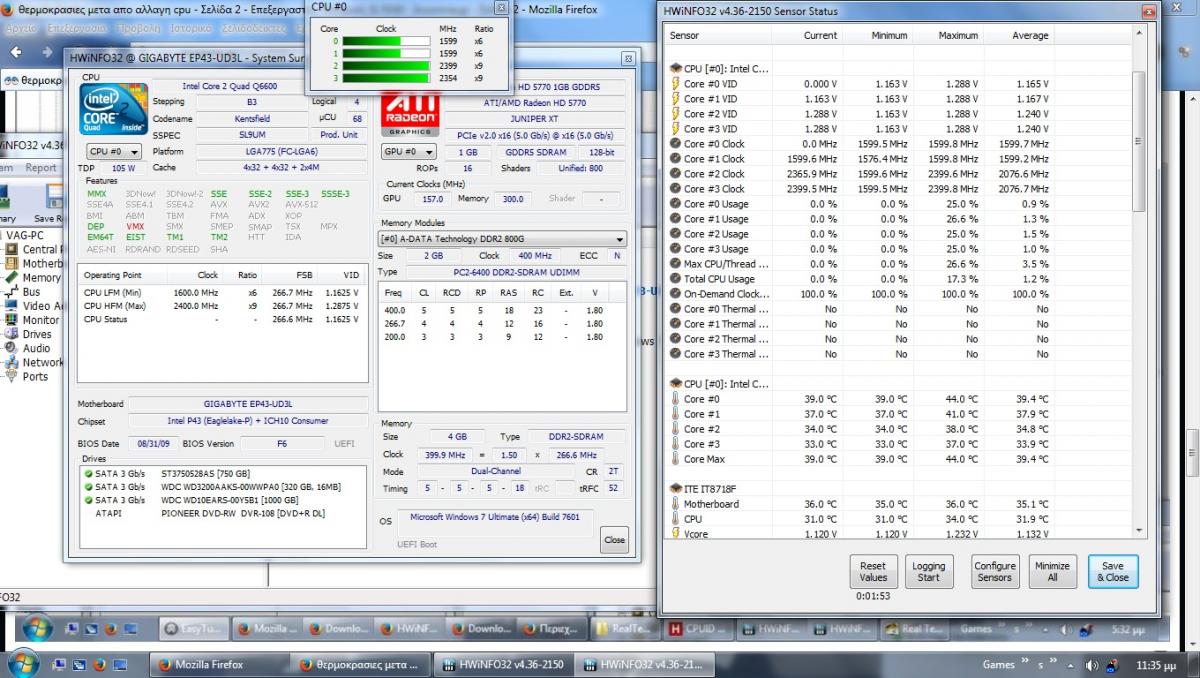Click the Audio icon in HWiNFO tree
Image resolution: width=1200 pixels, height=678 pixels.
pyautogui.click(x=12, y=347)
